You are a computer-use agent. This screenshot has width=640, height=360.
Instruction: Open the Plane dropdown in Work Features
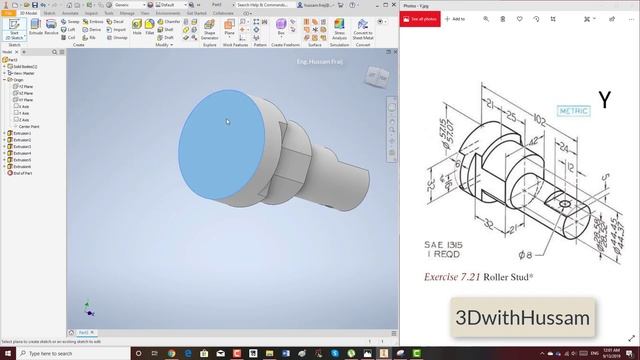click(229, 37)
